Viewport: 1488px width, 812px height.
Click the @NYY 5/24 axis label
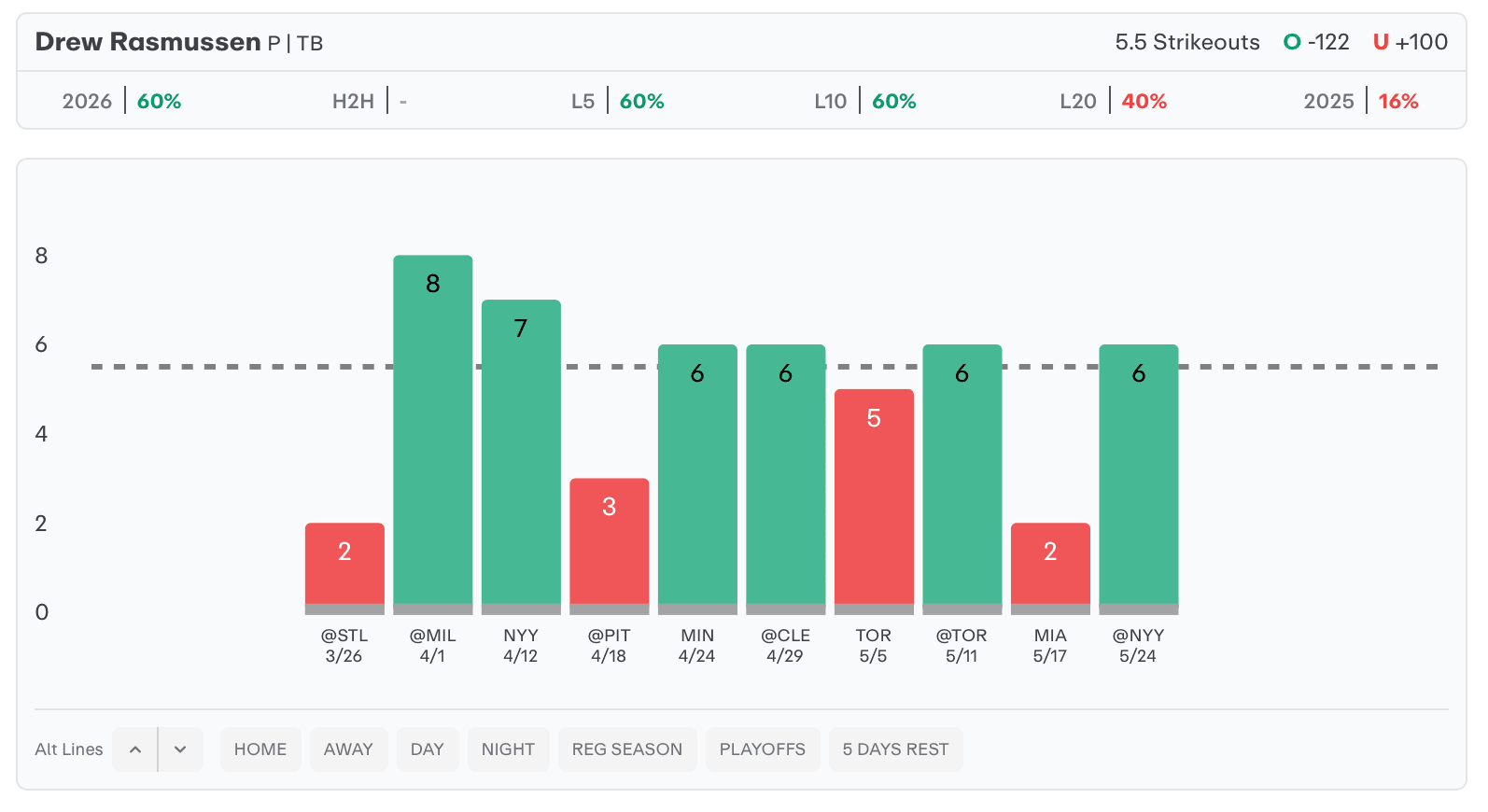coord(1139,646)
